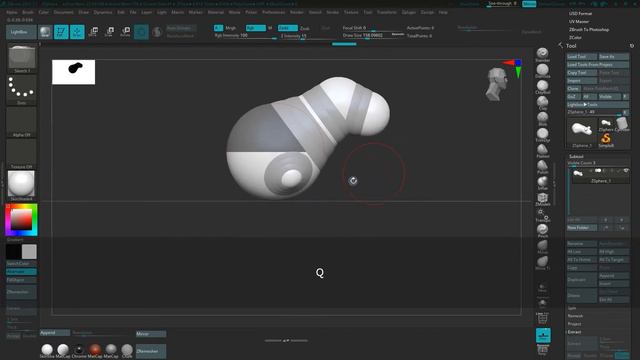
Task: Switch to Scale transform icon
Action: 109,32
